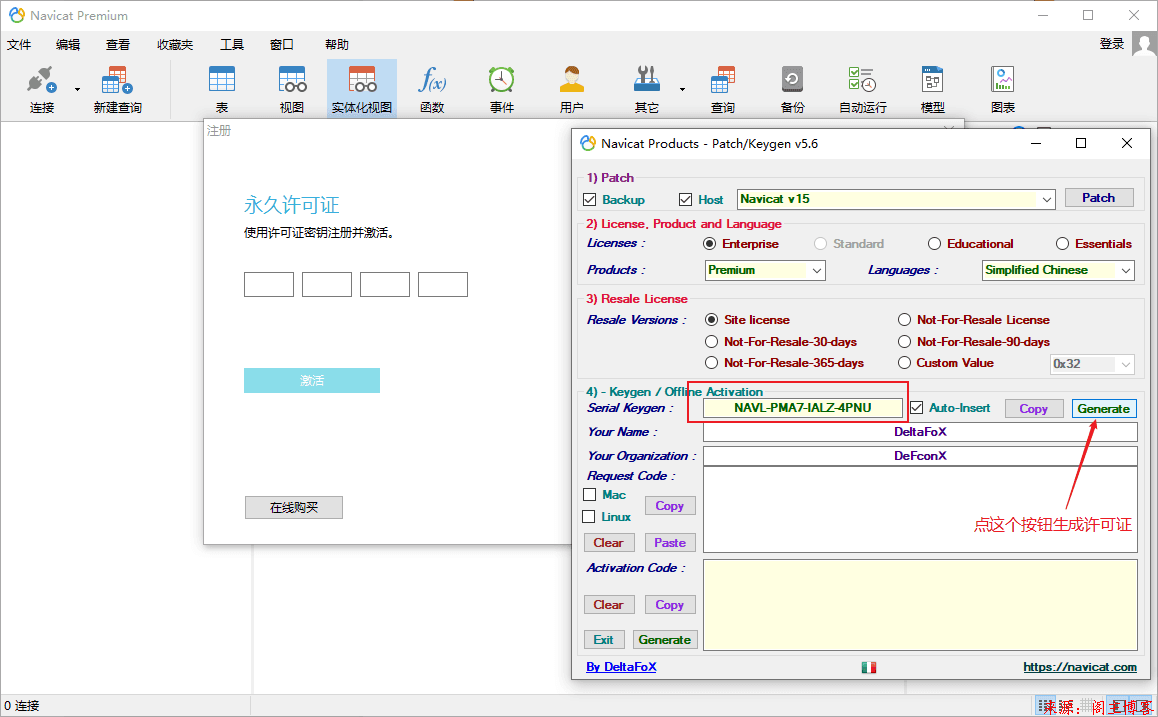Enable the Linux checkbox under Request Code
The width and height of the screenshot is (1158, 717).
tap(589, 516)
